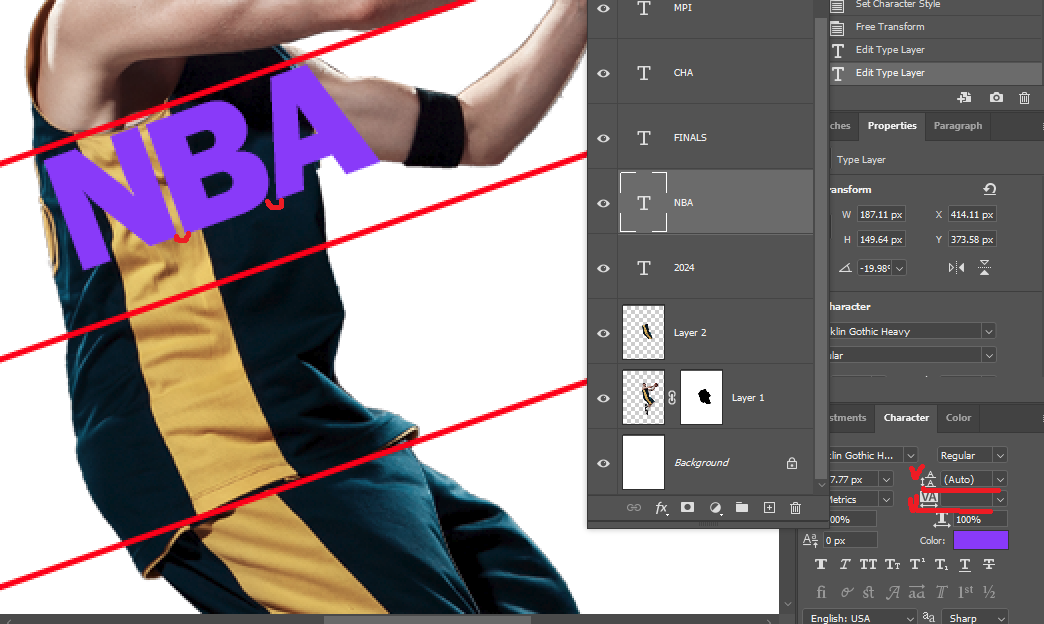Delete current state in History panel
The image size is (1044, 624).
tap(1024, 98)
